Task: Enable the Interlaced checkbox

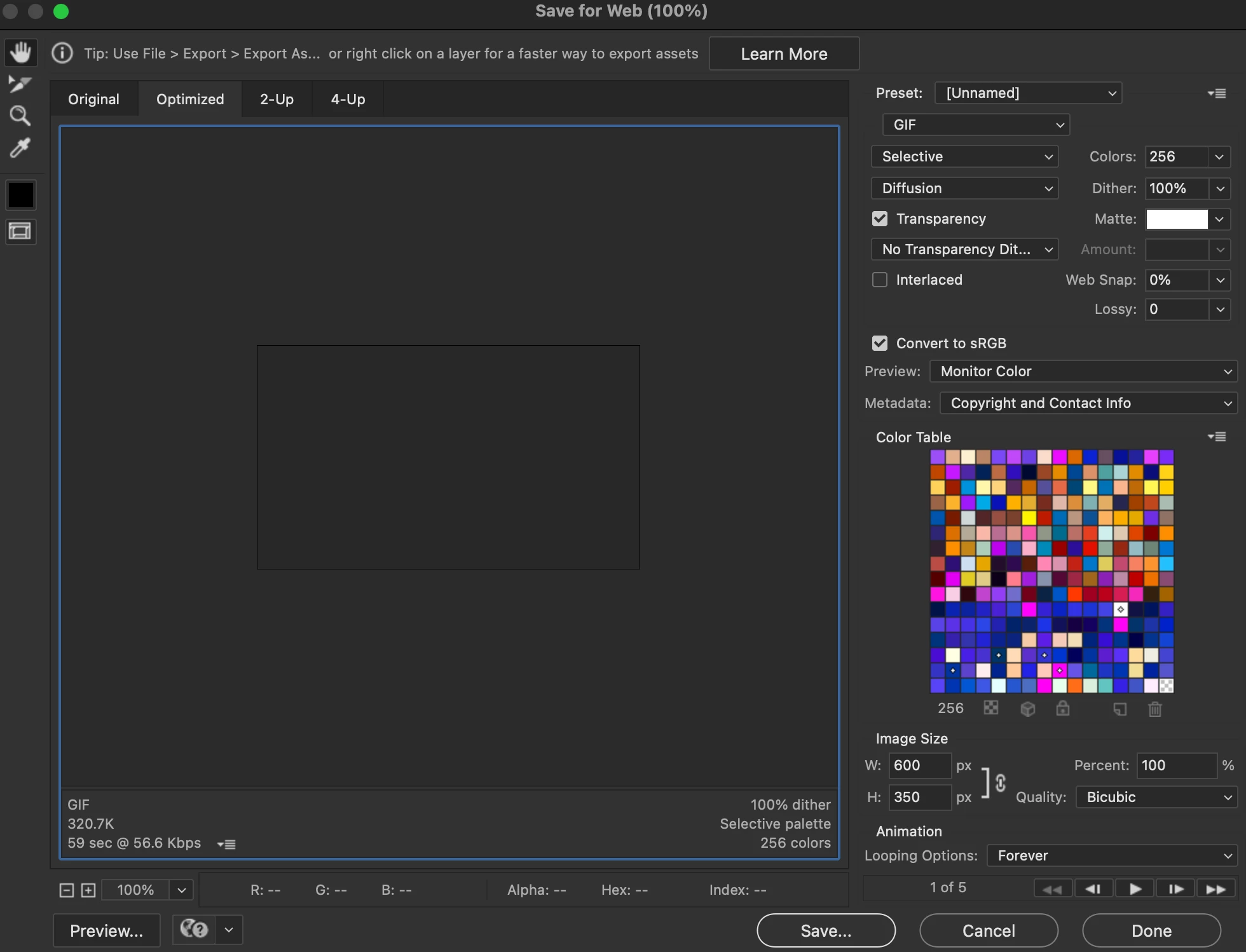Action: 880,280
